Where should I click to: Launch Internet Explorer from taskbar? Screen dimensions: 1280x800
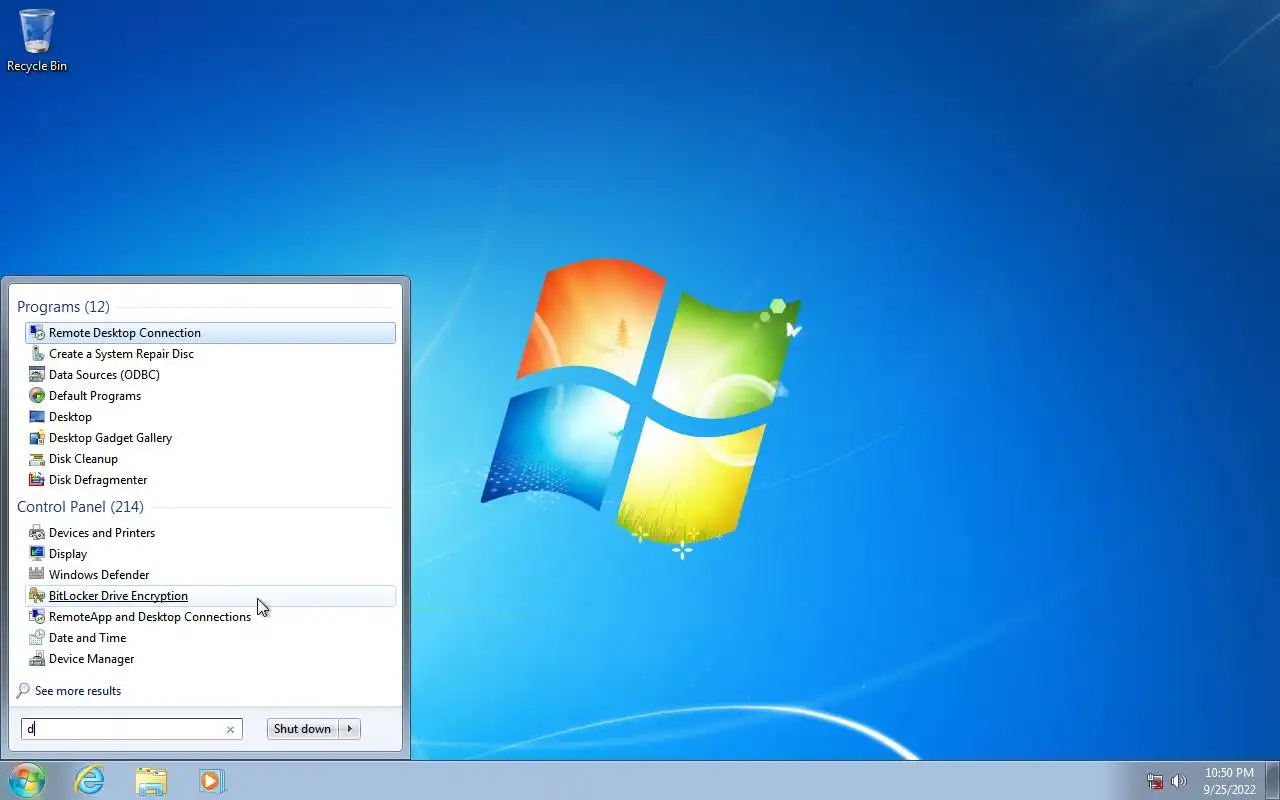(90, 780)
